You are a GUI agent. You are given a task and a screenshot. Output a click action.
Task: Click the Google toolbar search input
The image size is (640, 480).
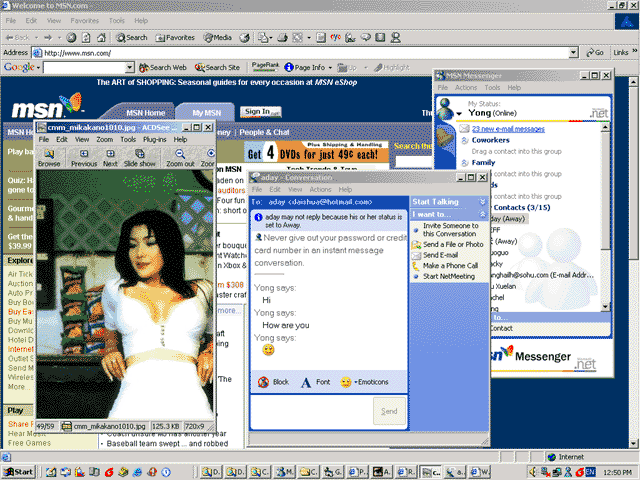coord(84,67)
